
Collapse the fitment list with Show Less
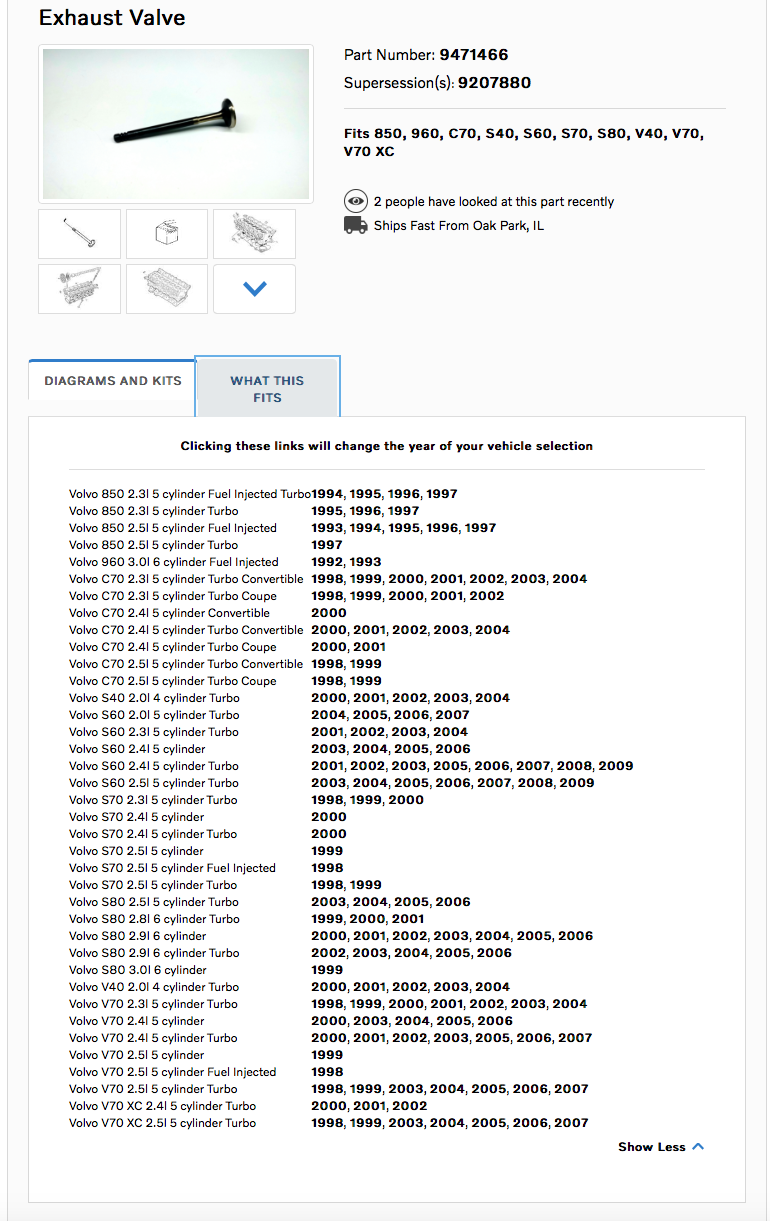[x=661, y=1147]
